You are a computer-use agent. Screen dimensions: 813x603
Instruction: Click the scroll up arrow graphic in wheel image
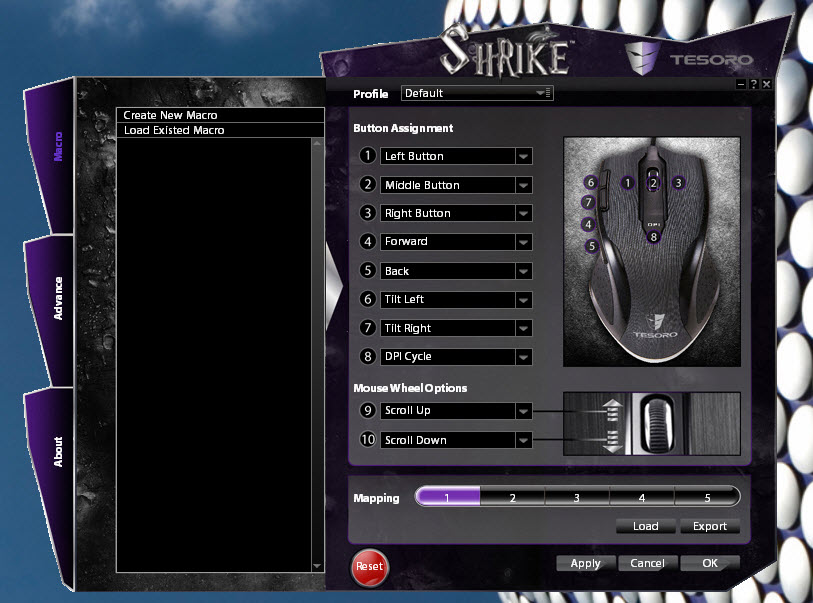coord(612,410)
